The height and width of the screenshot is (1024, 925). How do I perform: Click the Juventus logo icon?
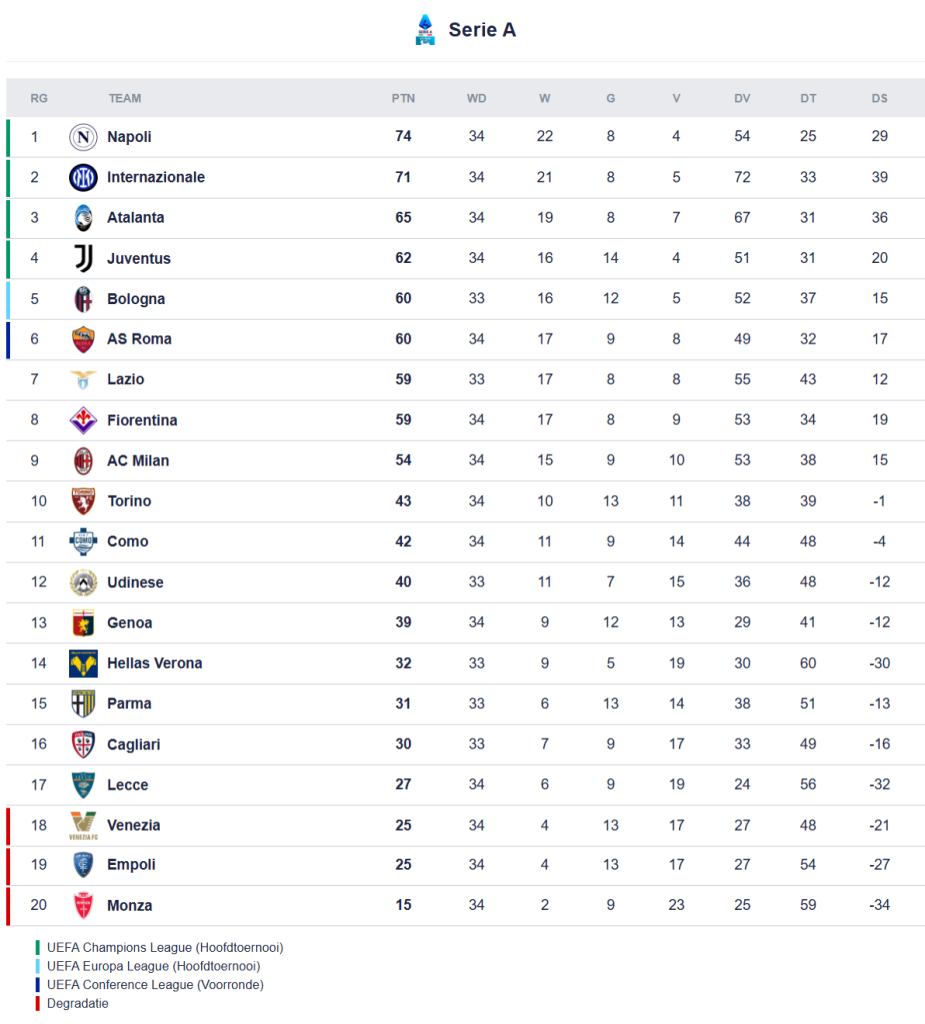83,258
